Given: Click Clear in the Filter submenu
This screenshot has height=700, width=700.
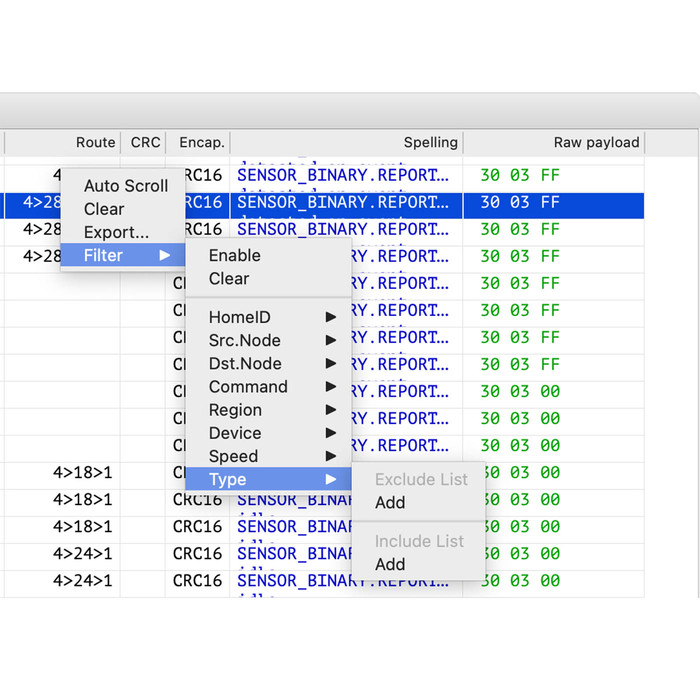Looking at the screenshot, I should (x=229, y=279).
